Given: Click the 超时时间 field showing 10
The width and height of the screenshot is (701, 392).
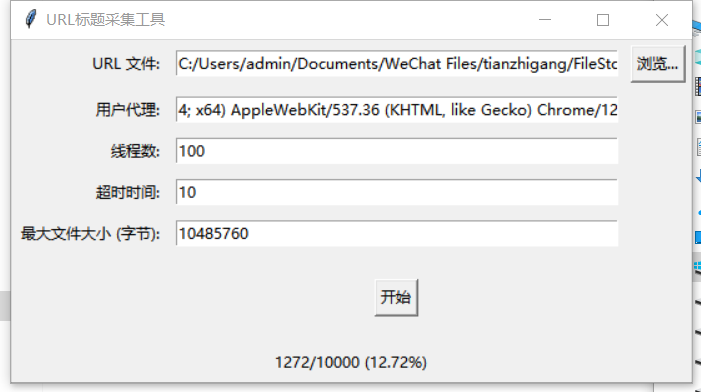Looking at the screenshot, I should click(397, 192).
